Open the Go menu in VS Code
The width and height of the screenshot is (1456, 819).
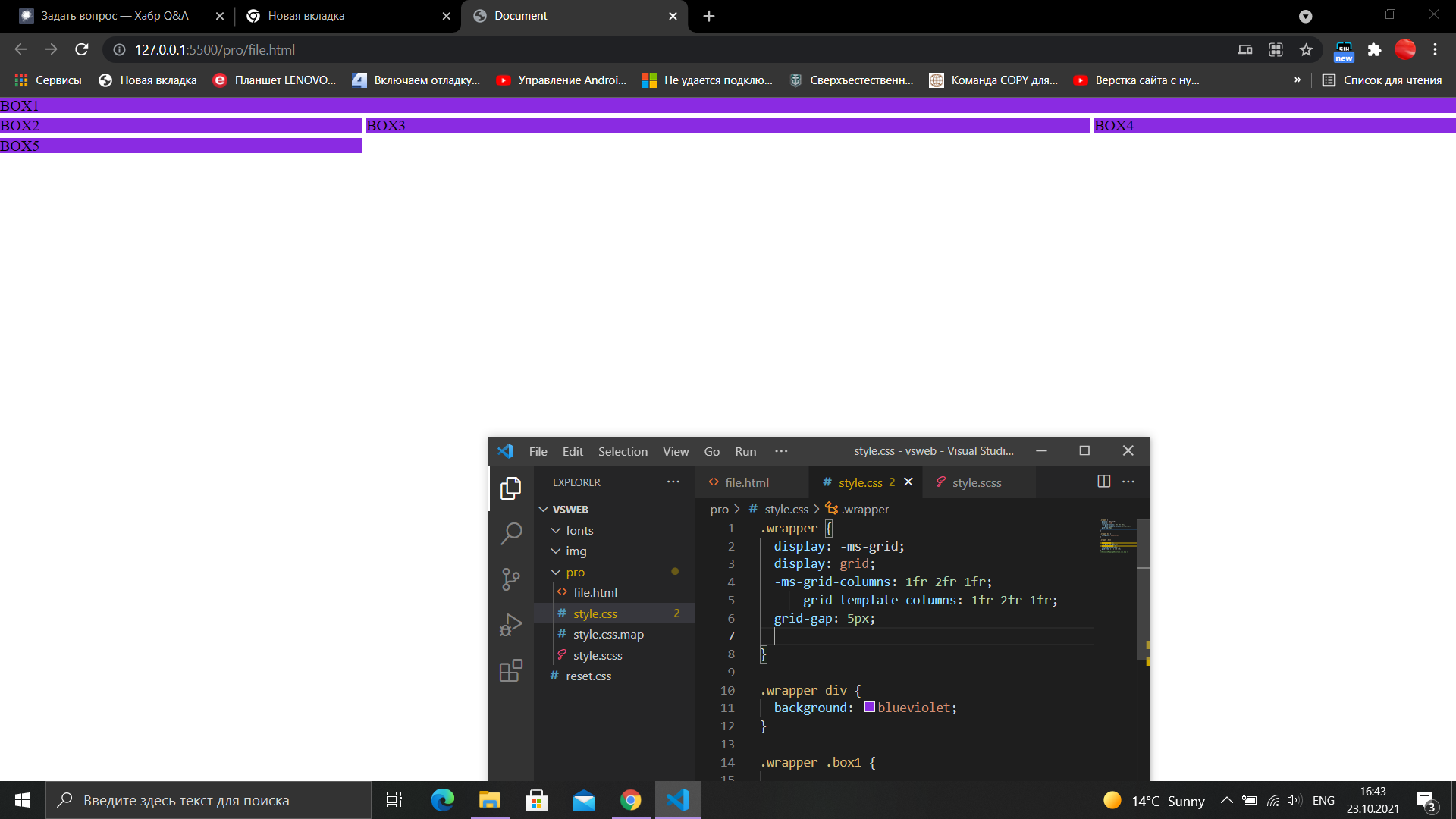pos(711,451)
